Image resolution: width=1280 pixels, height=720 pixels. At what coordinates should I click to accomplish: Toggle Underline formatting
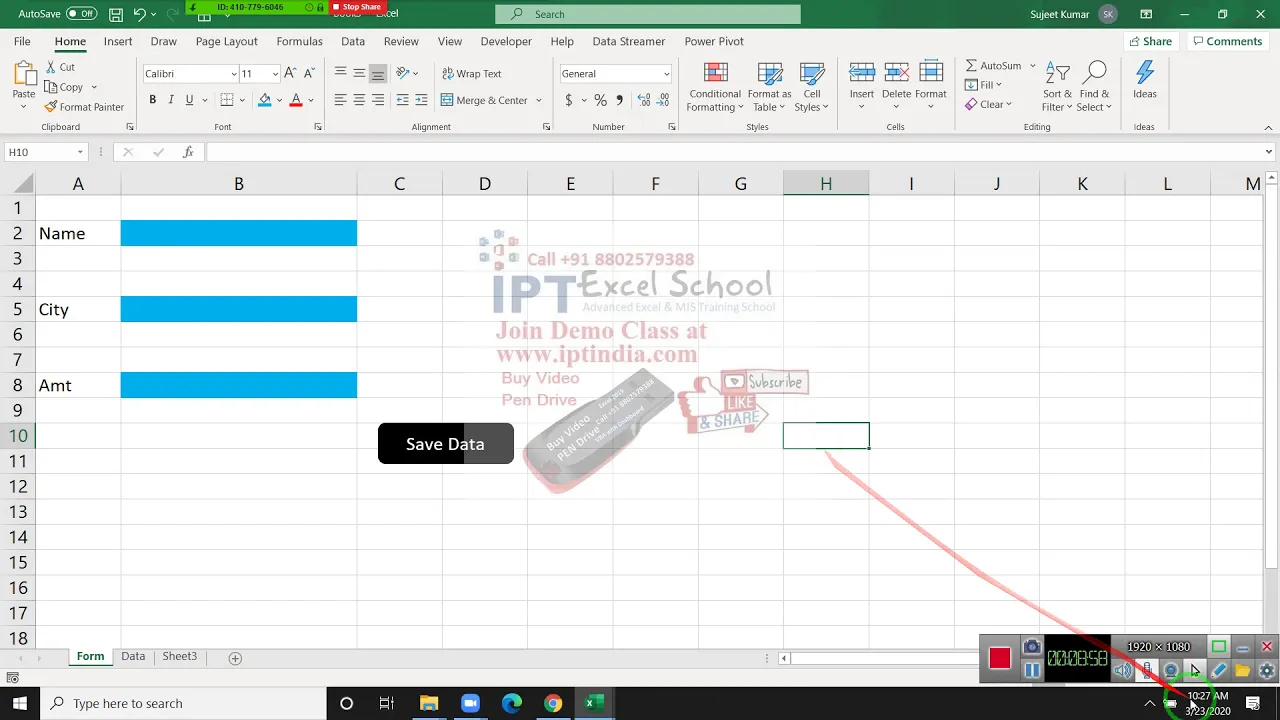click(x=189, y=100)
